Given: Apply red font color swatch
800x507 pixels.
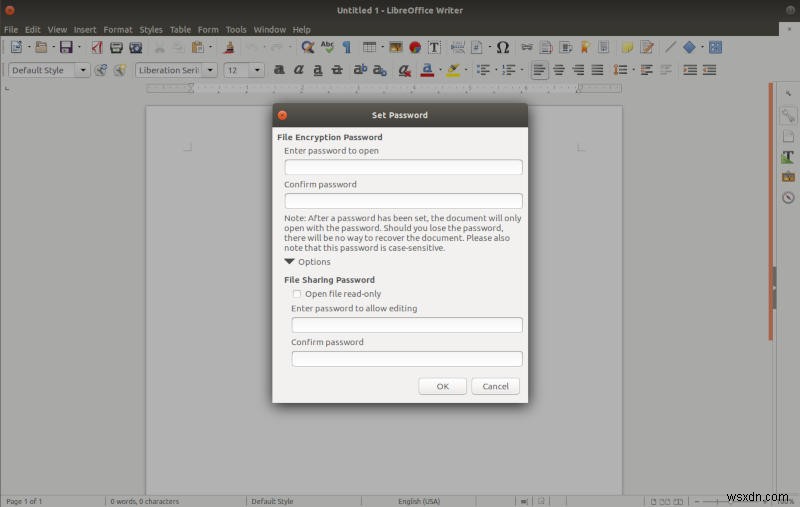Looking at the screenshot, I should coord(428,70).
